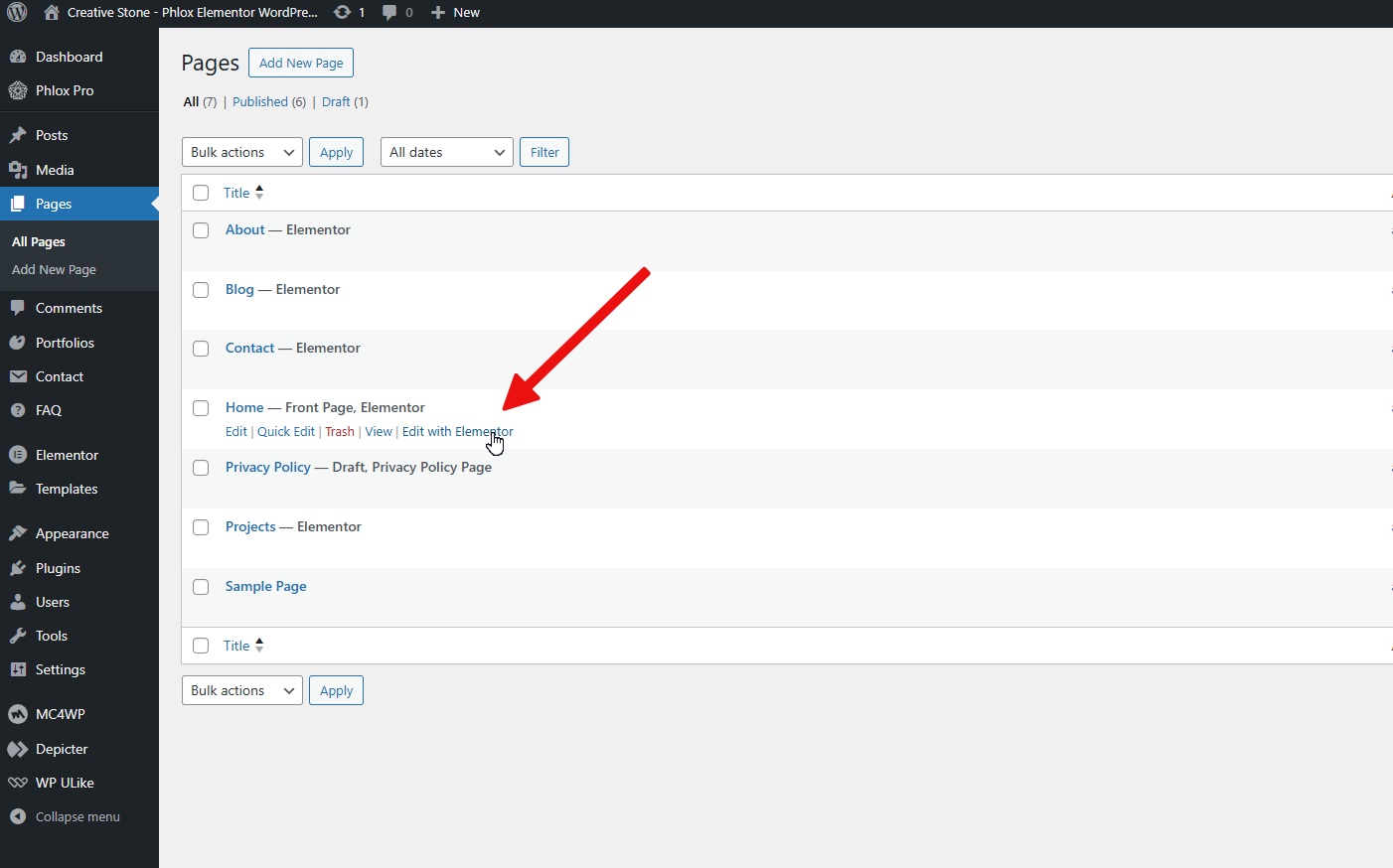
Task: Open the Home page title link
Action: coord(244,407)
